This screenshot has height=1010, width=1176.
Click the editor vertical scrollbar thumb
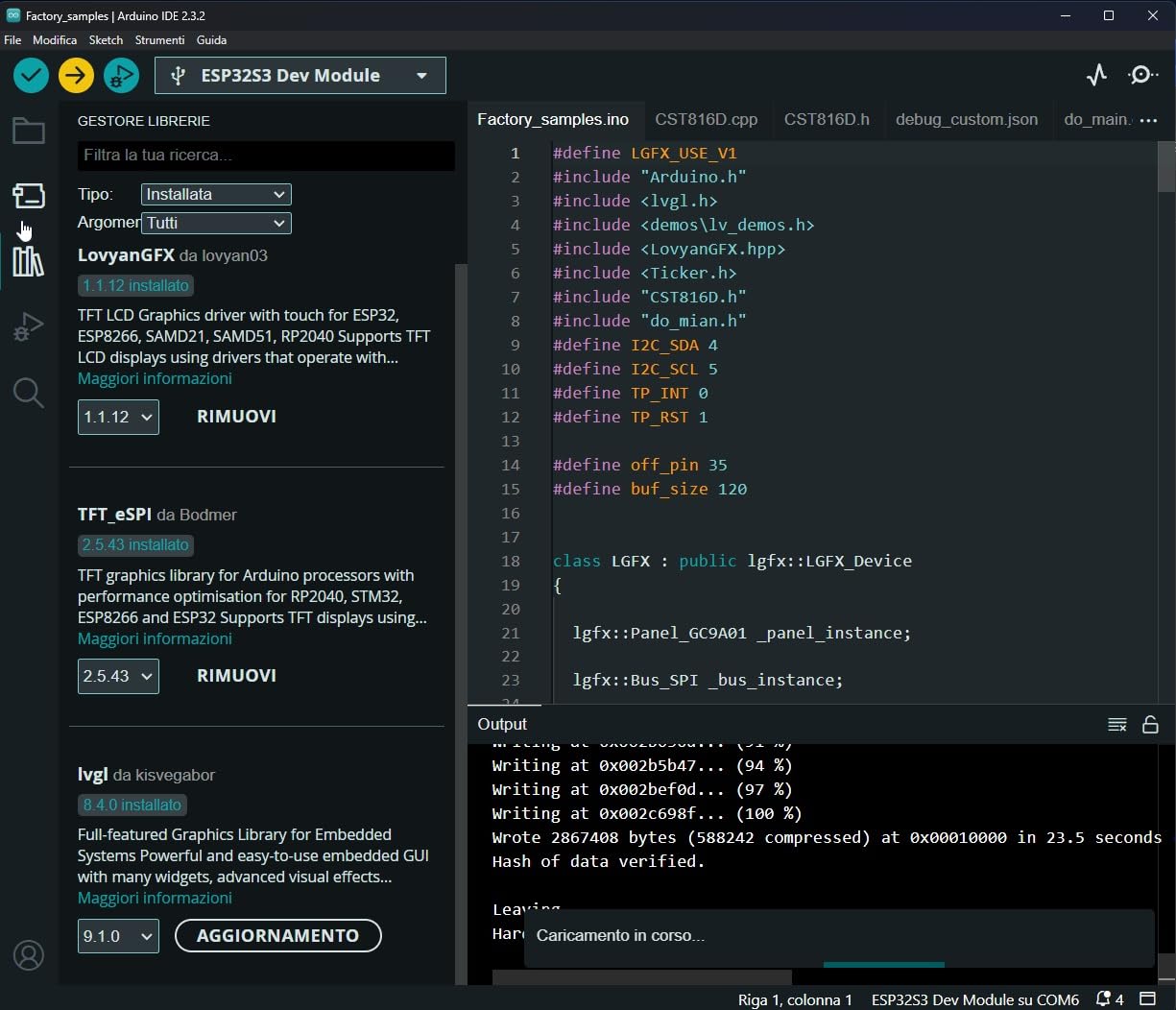pos(1166,166)
